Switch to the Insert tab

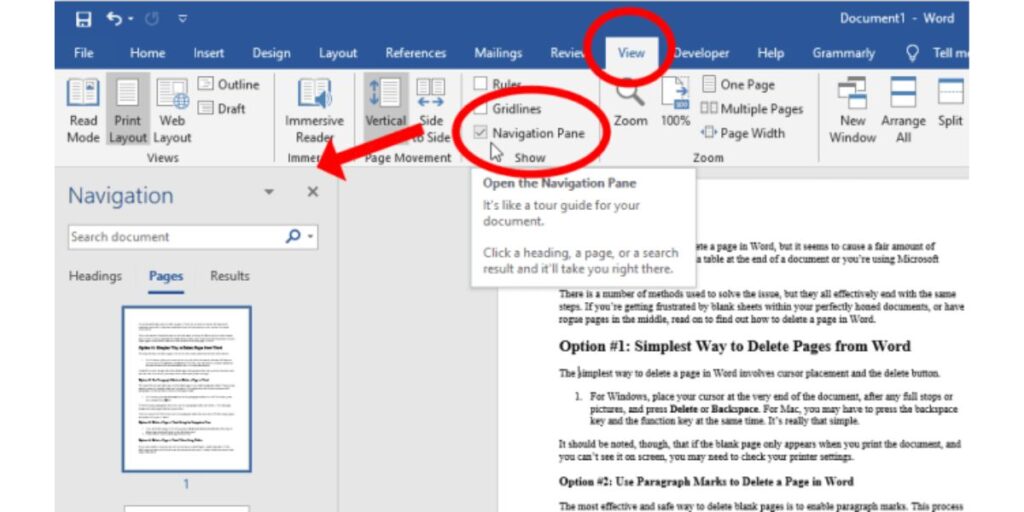coord(208,54)
